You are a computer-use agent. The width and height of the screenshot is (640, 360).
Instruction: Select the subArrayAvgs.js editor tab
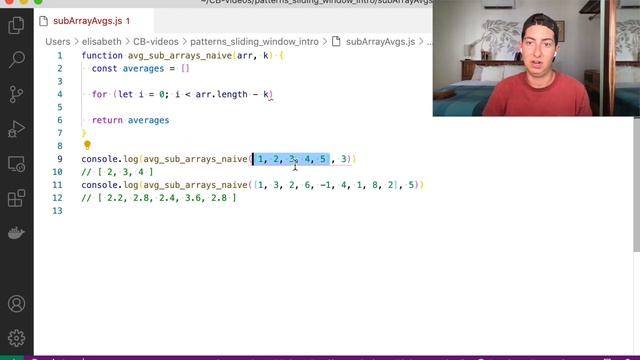[94, 21]
